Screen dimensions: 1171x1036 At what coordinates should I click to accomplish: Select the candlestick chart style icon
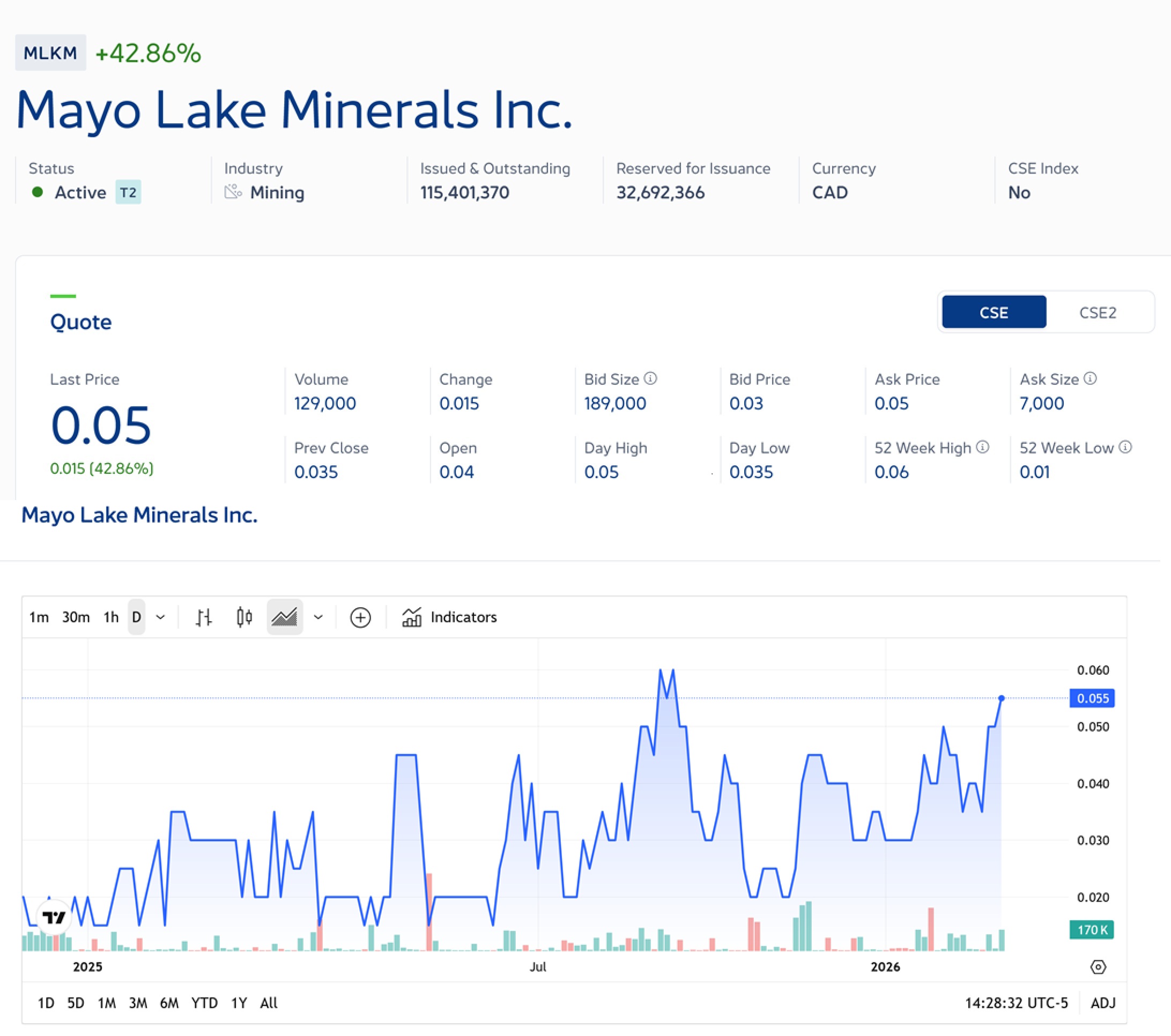coord(244,617)
